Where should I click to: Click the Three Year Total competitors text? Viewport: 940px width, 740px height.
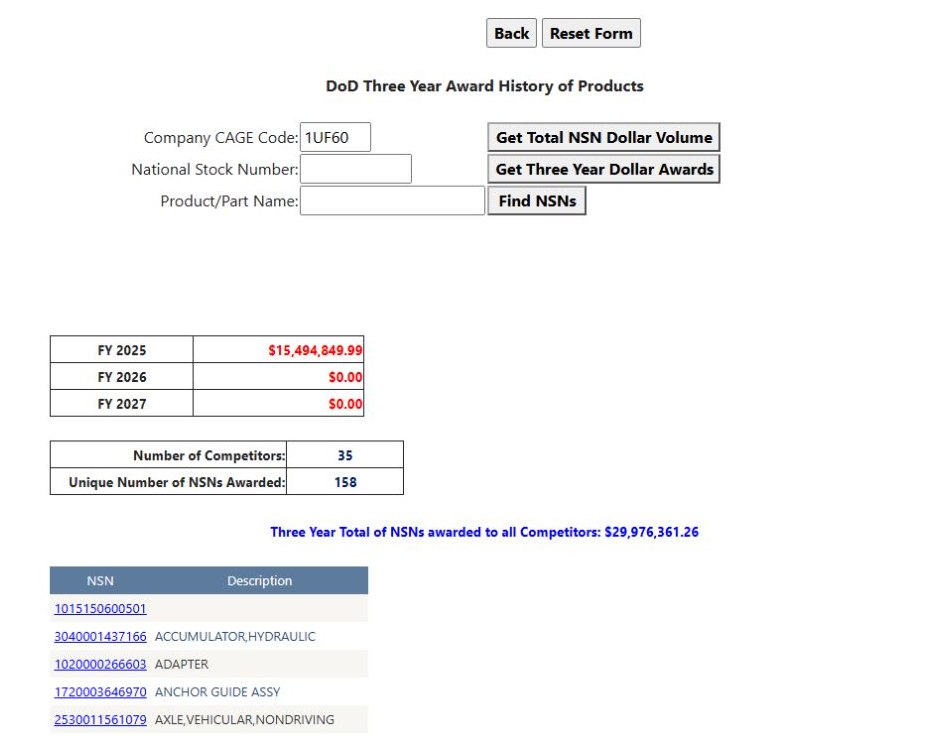point(484,532)
